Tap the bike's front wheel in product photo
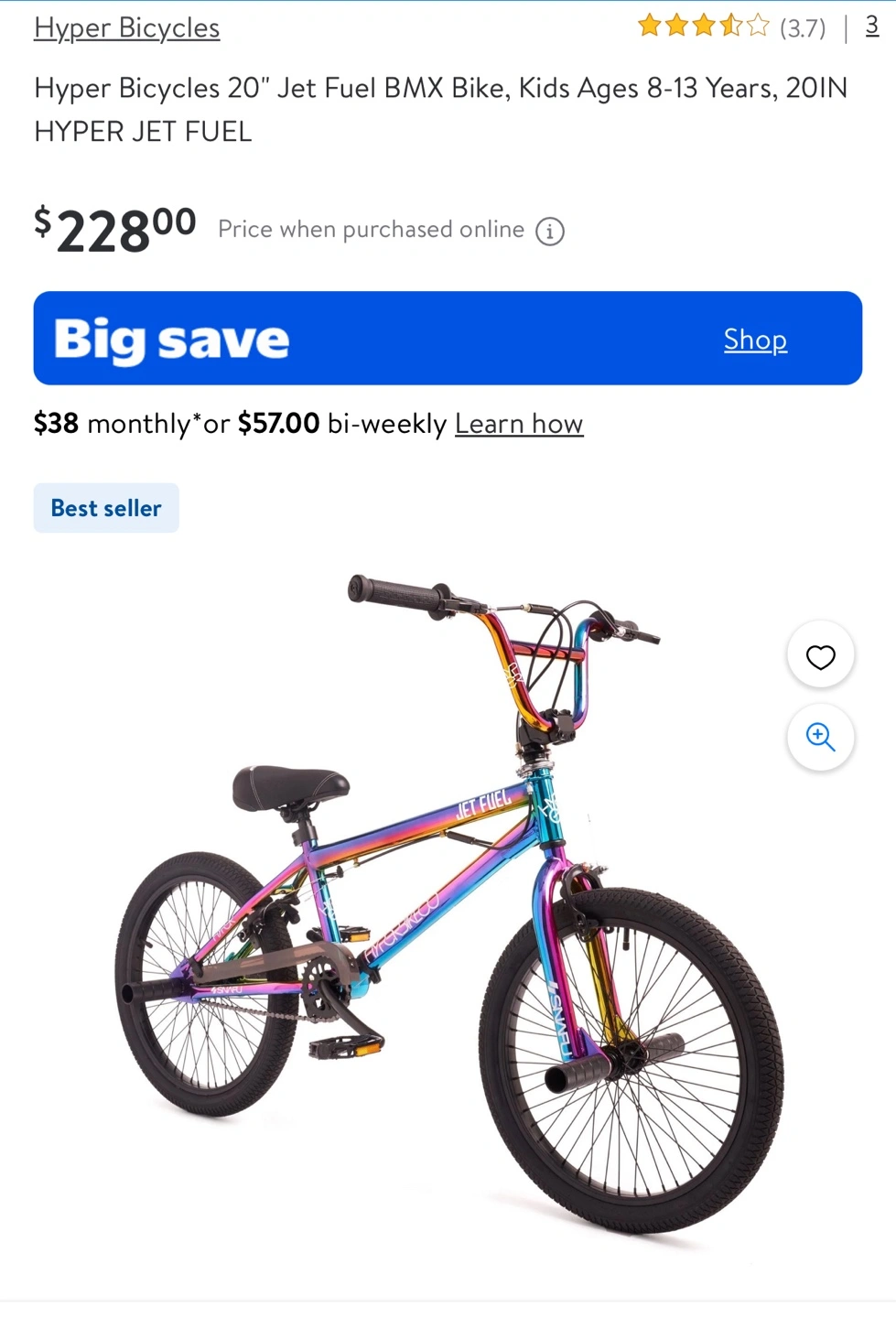This screenshot has height=1318, width=896. [632, 1060]
